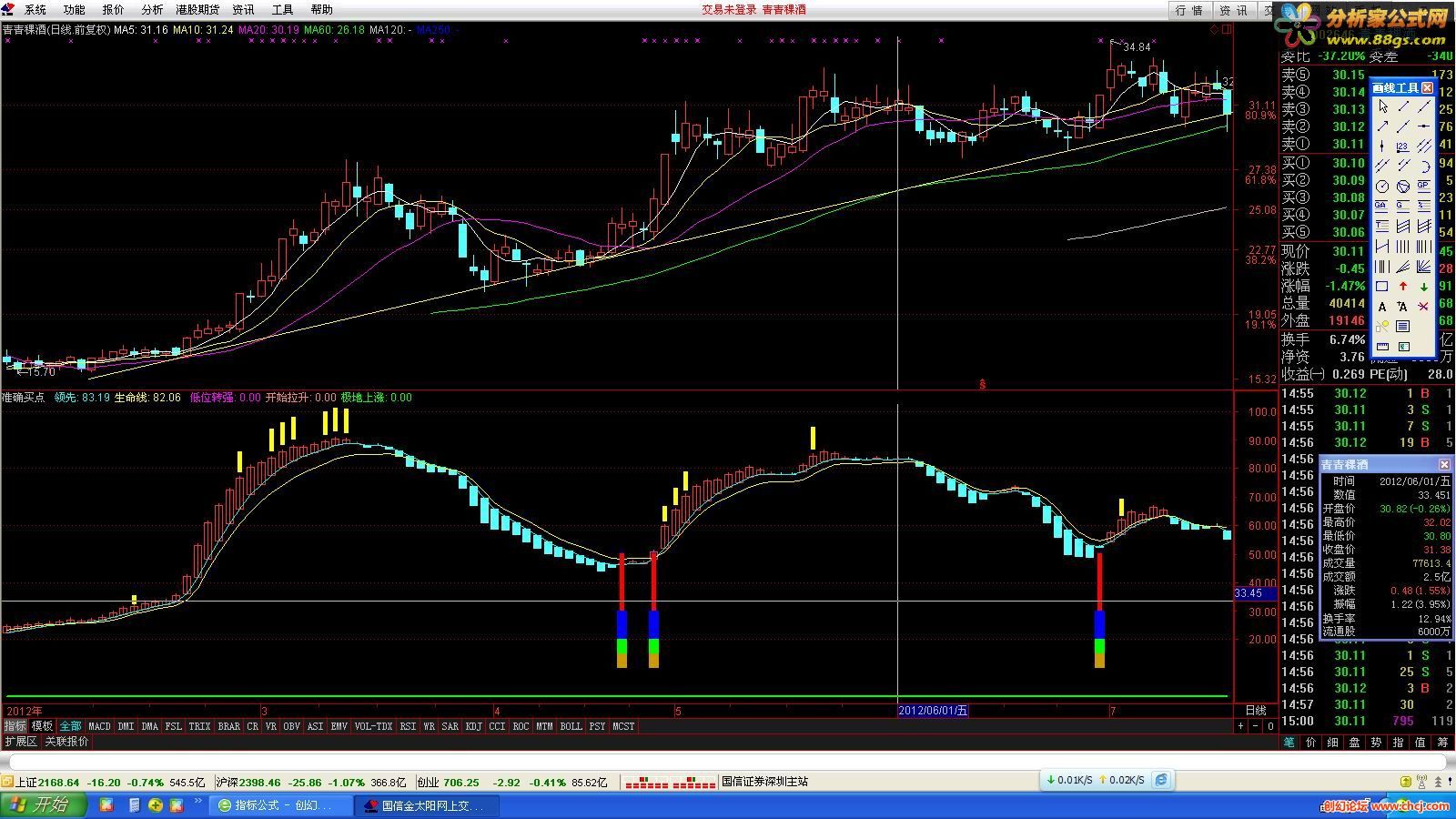Open the 工具 menu
Image resolution: width=1456 pixels, height=819 pixels.
tap(283, 10)
